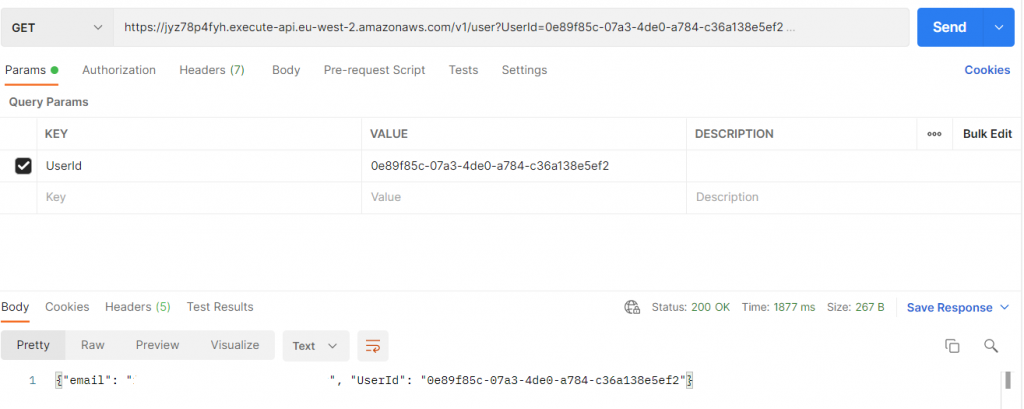Image resolution: width=1024 pixels, height=409 pixels.
Task: Click the Bulk Edit button
Action: [987, 134]
